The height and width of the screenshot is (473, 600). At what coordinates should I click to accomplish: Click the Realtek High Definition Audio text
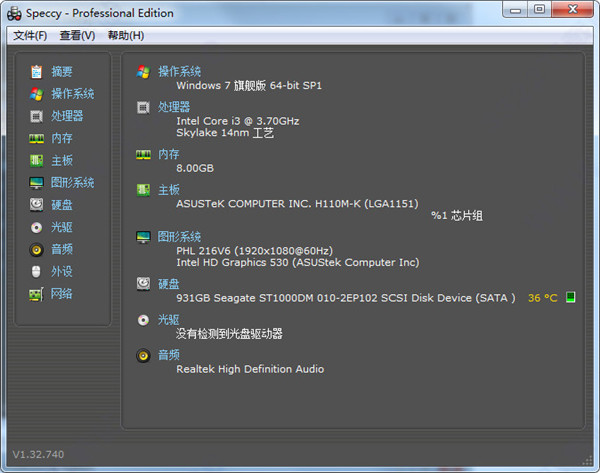pyautogui.click(x=250, y=369)
